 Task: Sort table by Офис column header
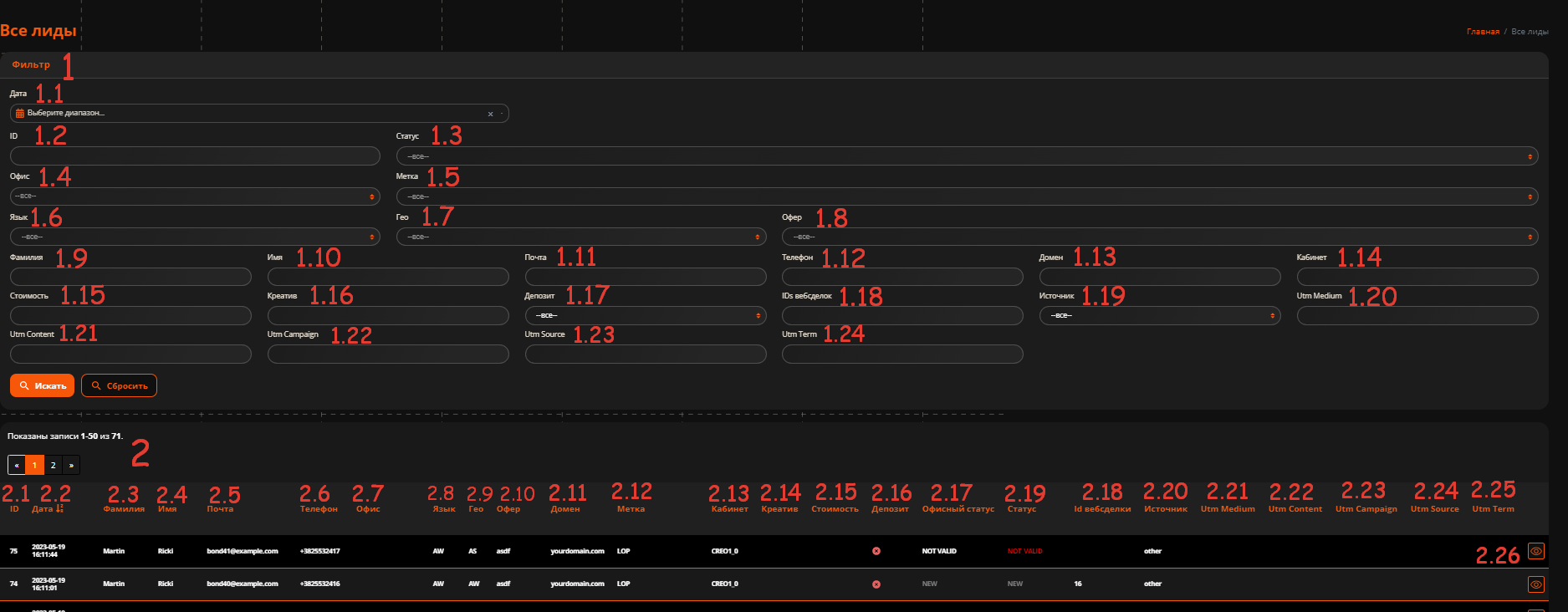pos(368,509)
